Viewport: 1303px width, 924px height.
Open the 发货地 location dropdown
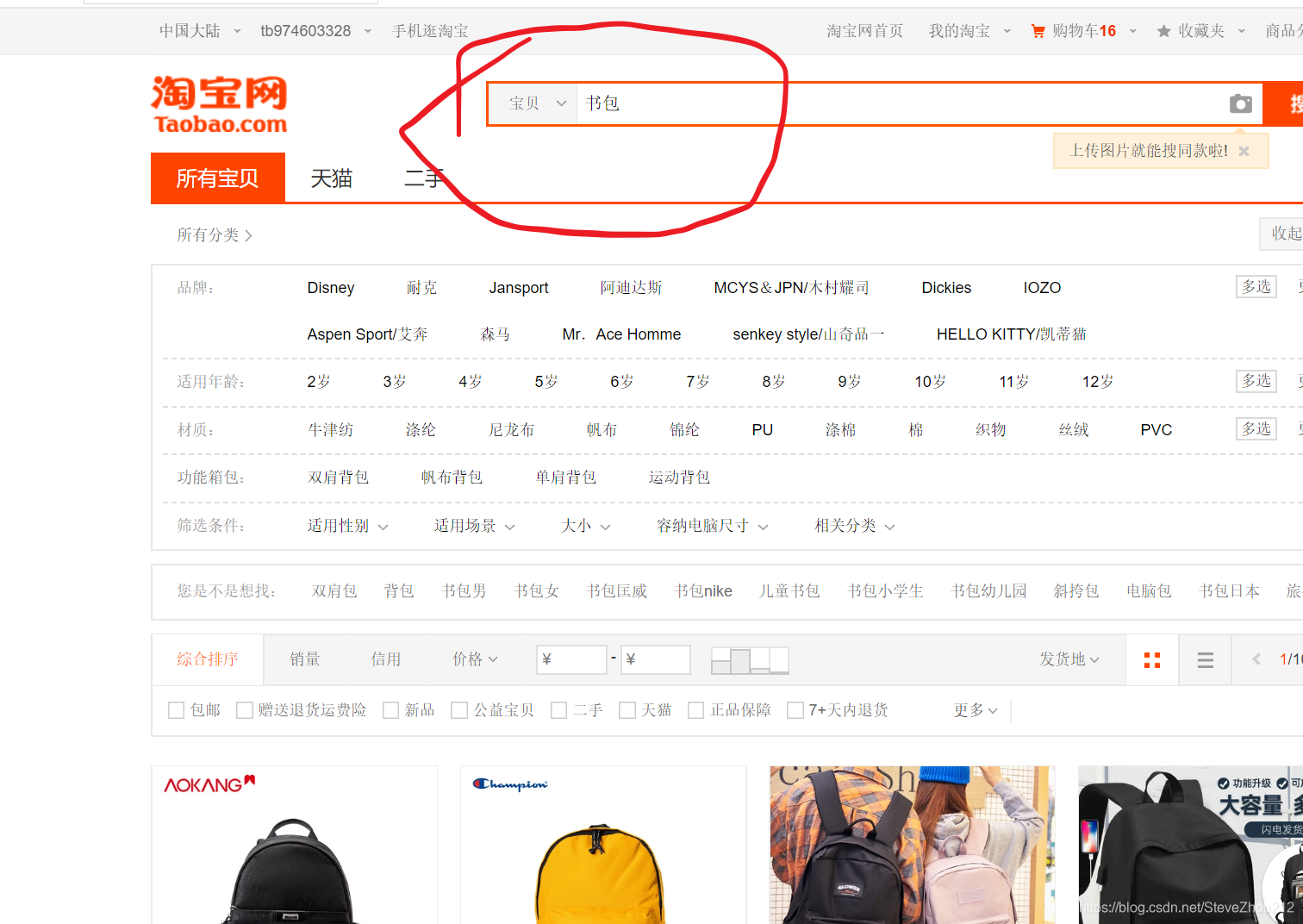[1069, 659]
